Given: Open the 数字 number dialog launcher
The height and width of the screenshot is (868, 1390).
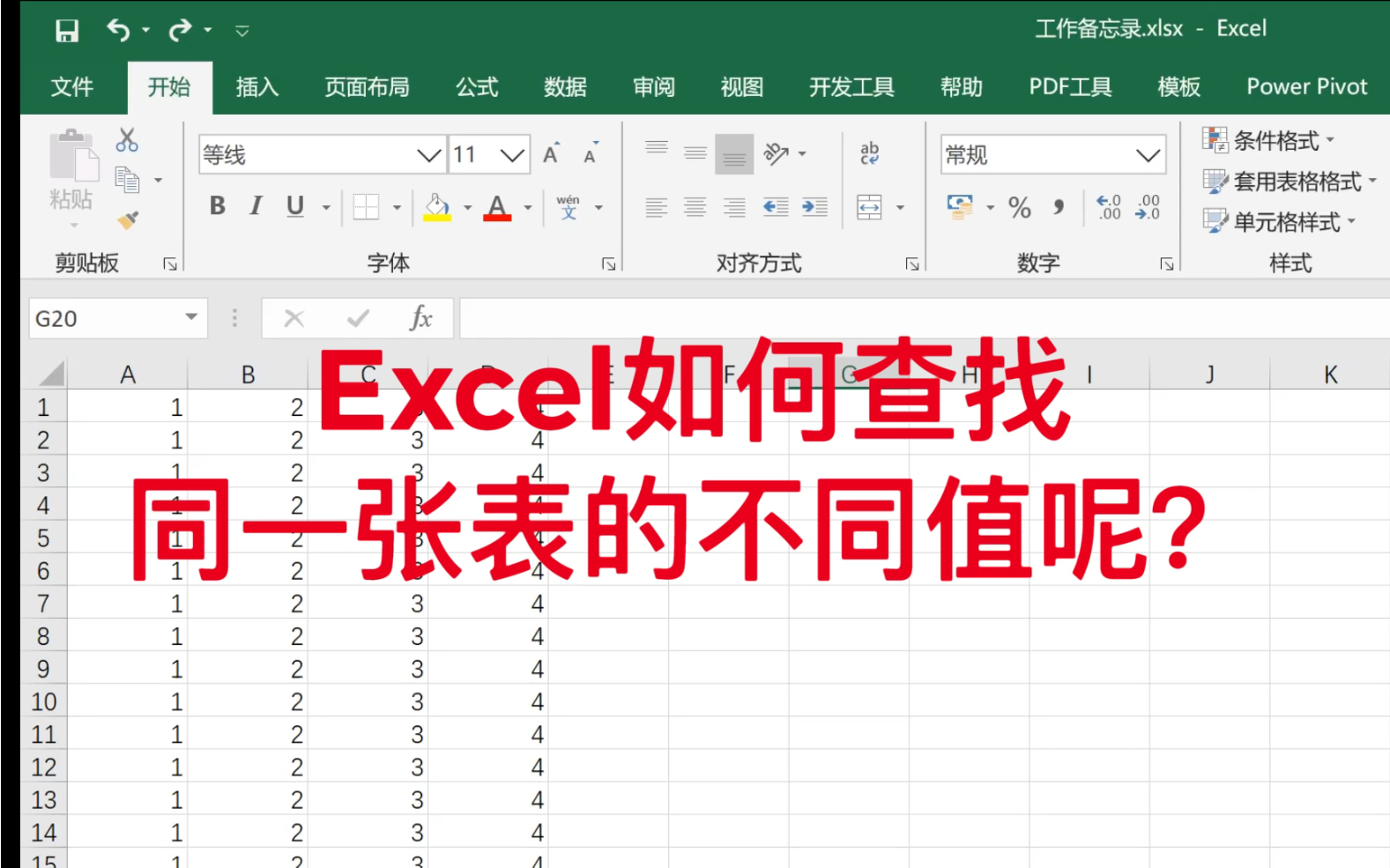Looking at the screenshot, I should 1167,263.
